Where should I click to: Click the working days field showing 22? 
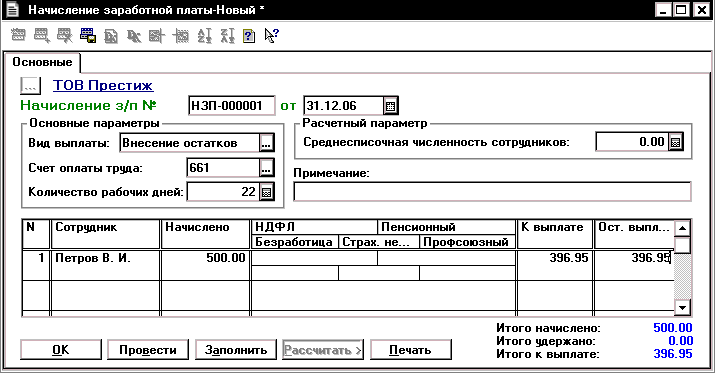pos(223,192)
